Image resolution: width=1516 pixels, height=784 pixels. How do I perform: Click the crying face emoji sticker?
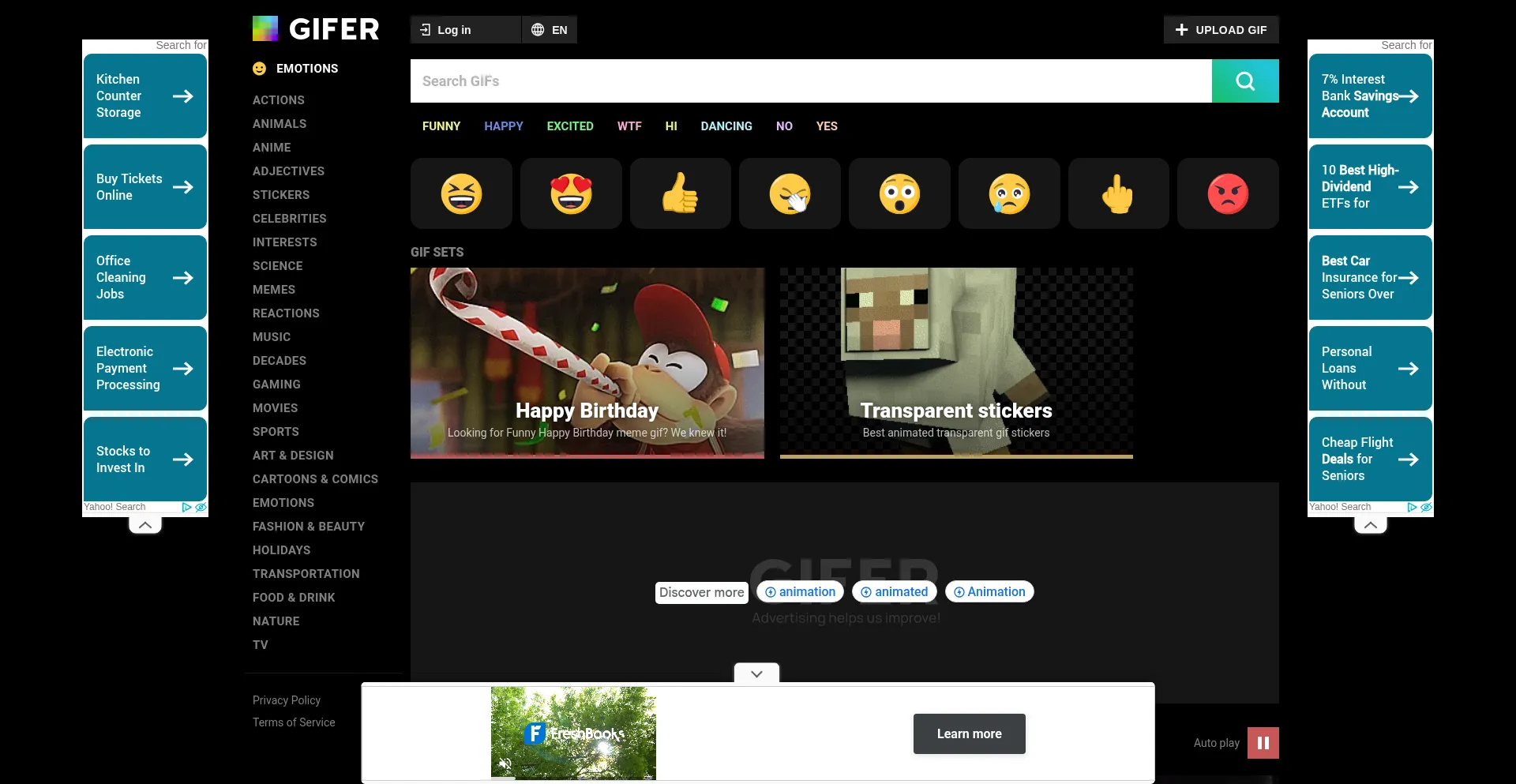(x=1008, y=193)
